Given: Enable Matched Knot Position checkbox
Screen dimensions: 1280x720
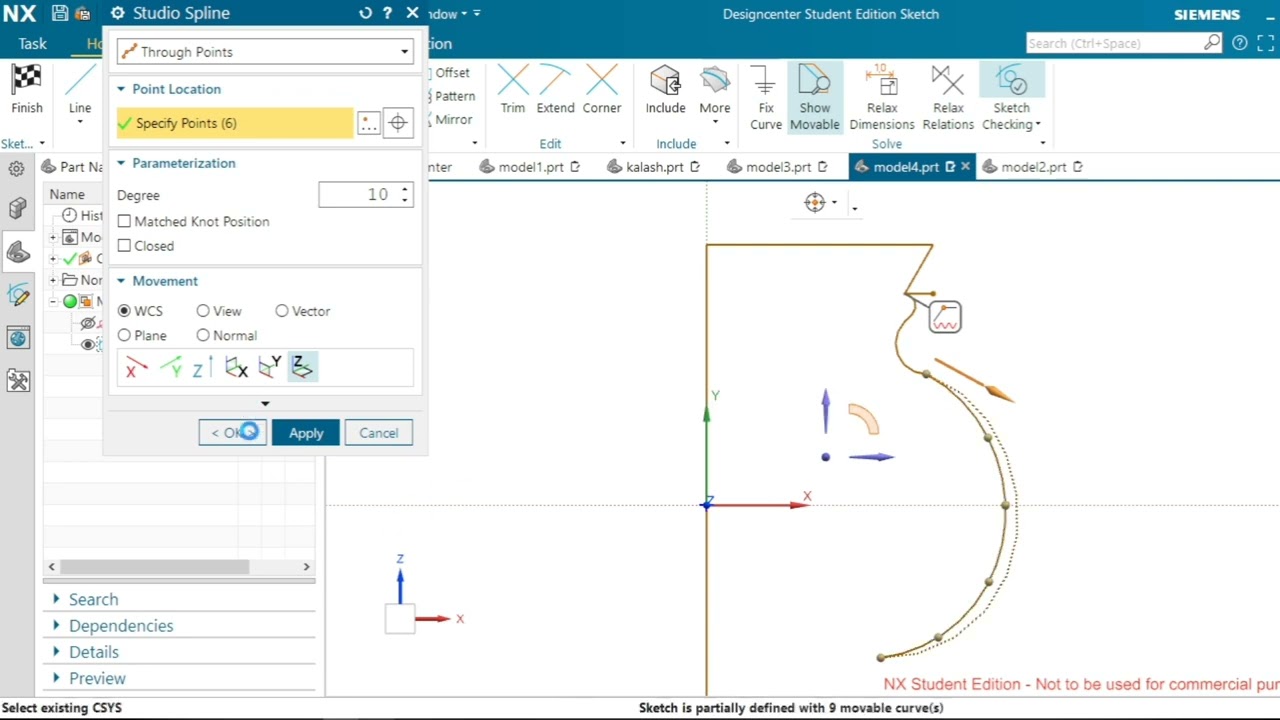Looking at the screenshot, I should click(124, 221).
